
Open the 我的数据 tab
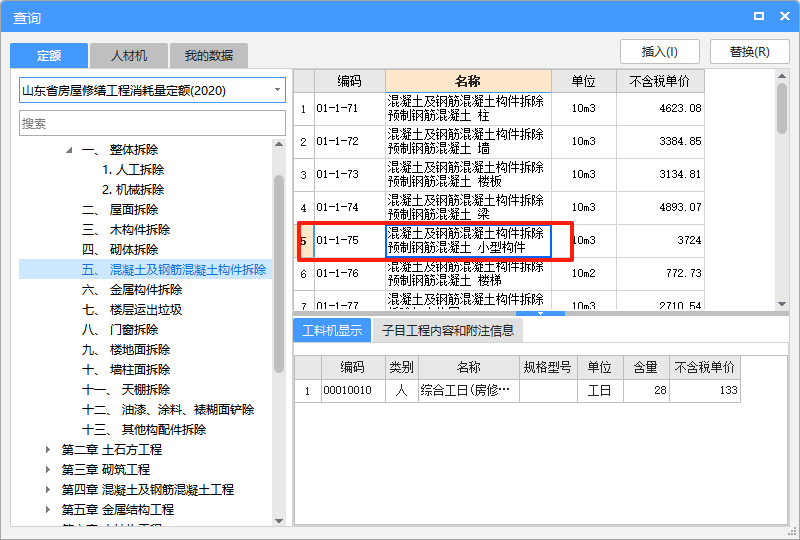tap(209, 55)
